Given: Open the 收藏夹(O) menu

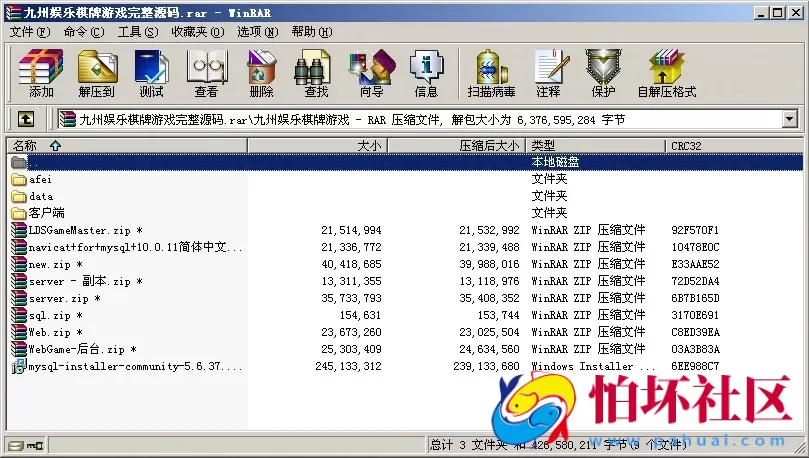Looking at the screenshot, I should click(x=198, y=32).
